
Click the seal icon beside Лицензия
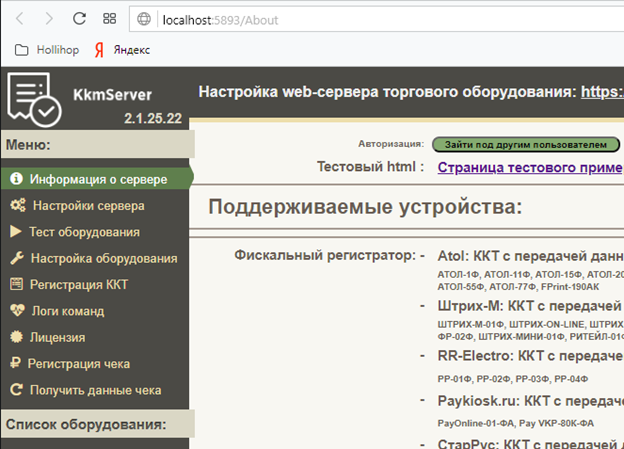[16, 337]
